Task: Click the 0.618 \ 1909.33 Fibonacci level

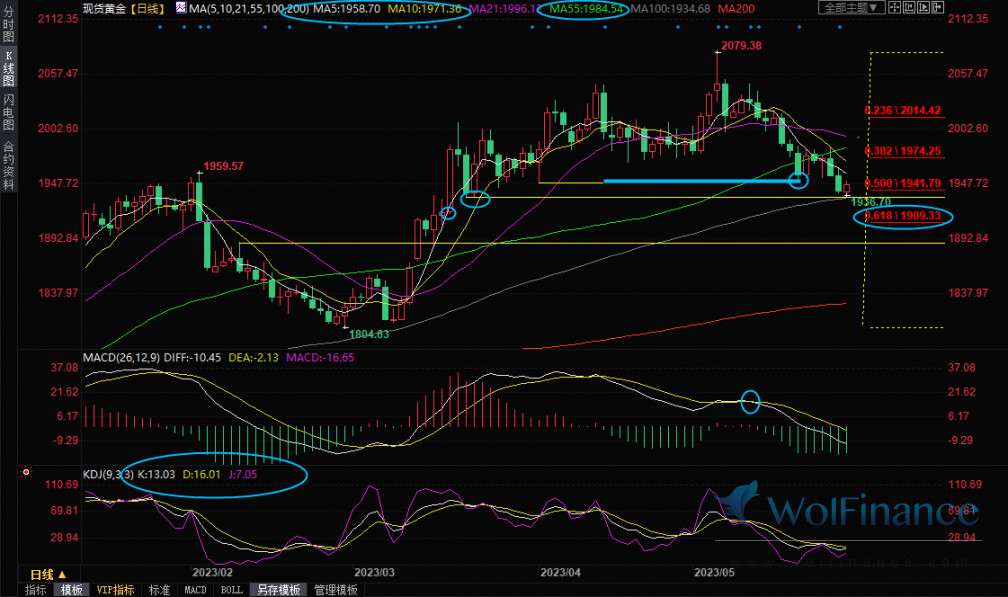Action: (903, 215)
